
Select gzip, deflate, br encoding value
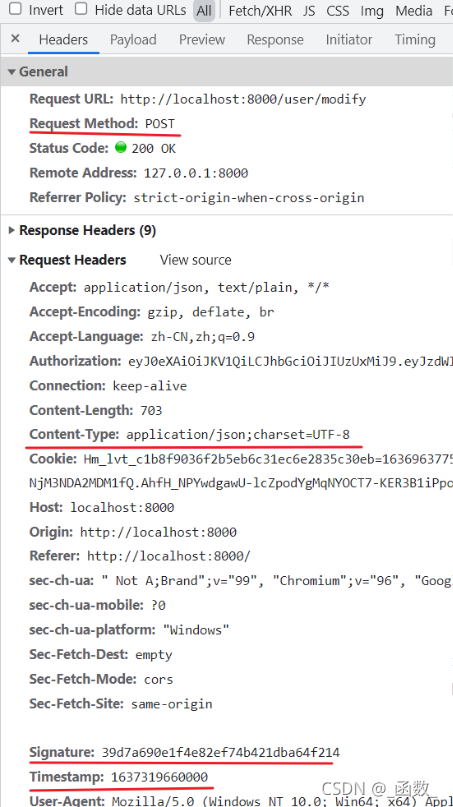point(211,312)
